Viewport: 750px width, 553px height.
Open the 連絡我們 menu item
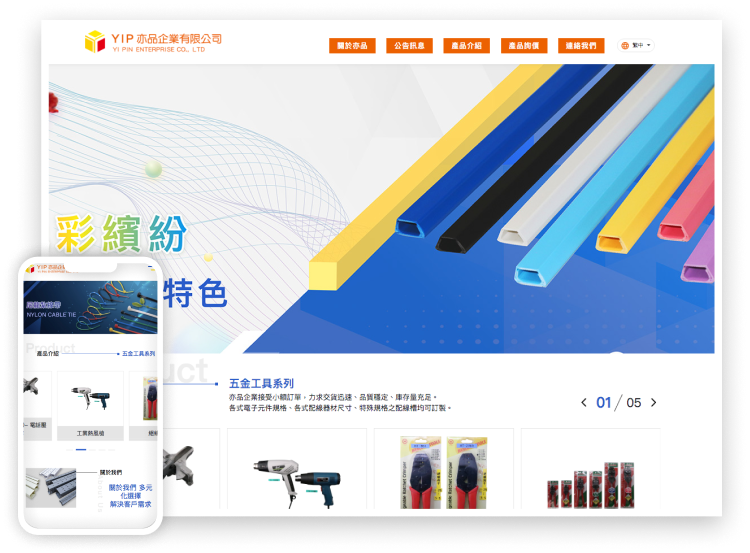(x=581, y=45)
